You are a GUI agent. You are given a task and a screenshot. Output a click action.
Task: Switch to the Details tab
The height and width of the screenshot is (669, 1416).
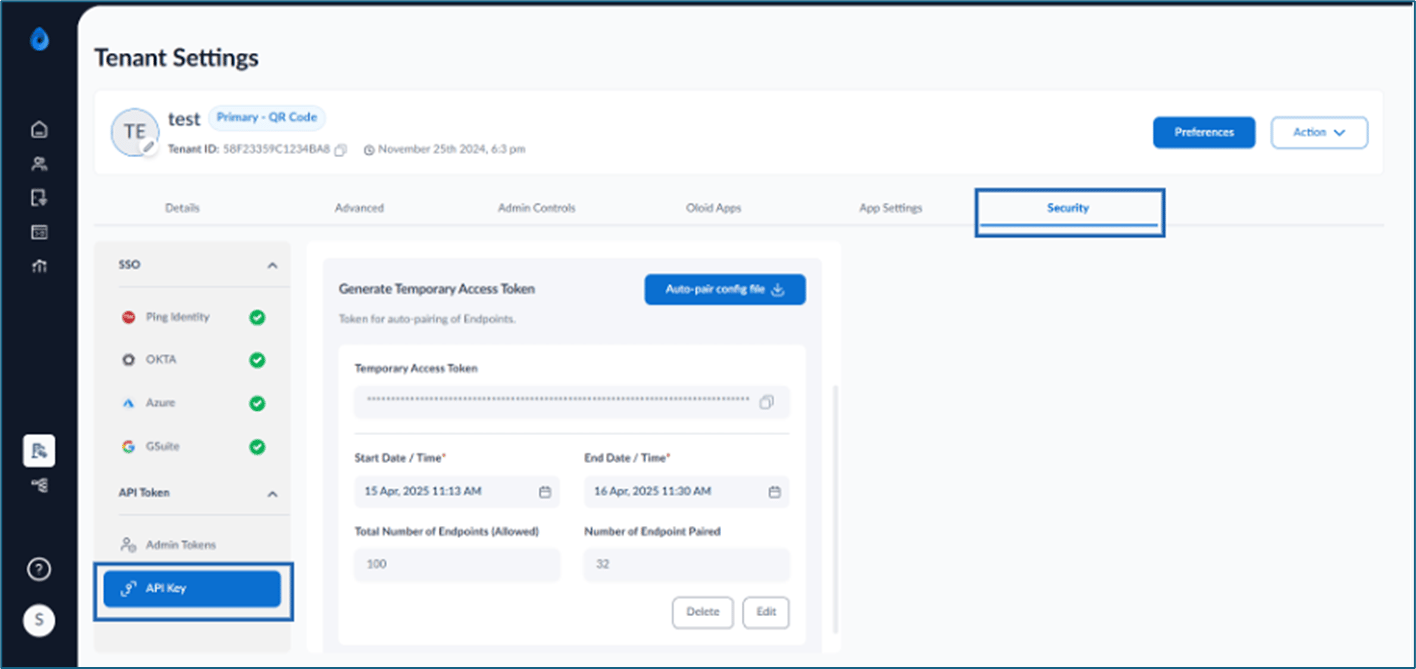tap(182, 208)
